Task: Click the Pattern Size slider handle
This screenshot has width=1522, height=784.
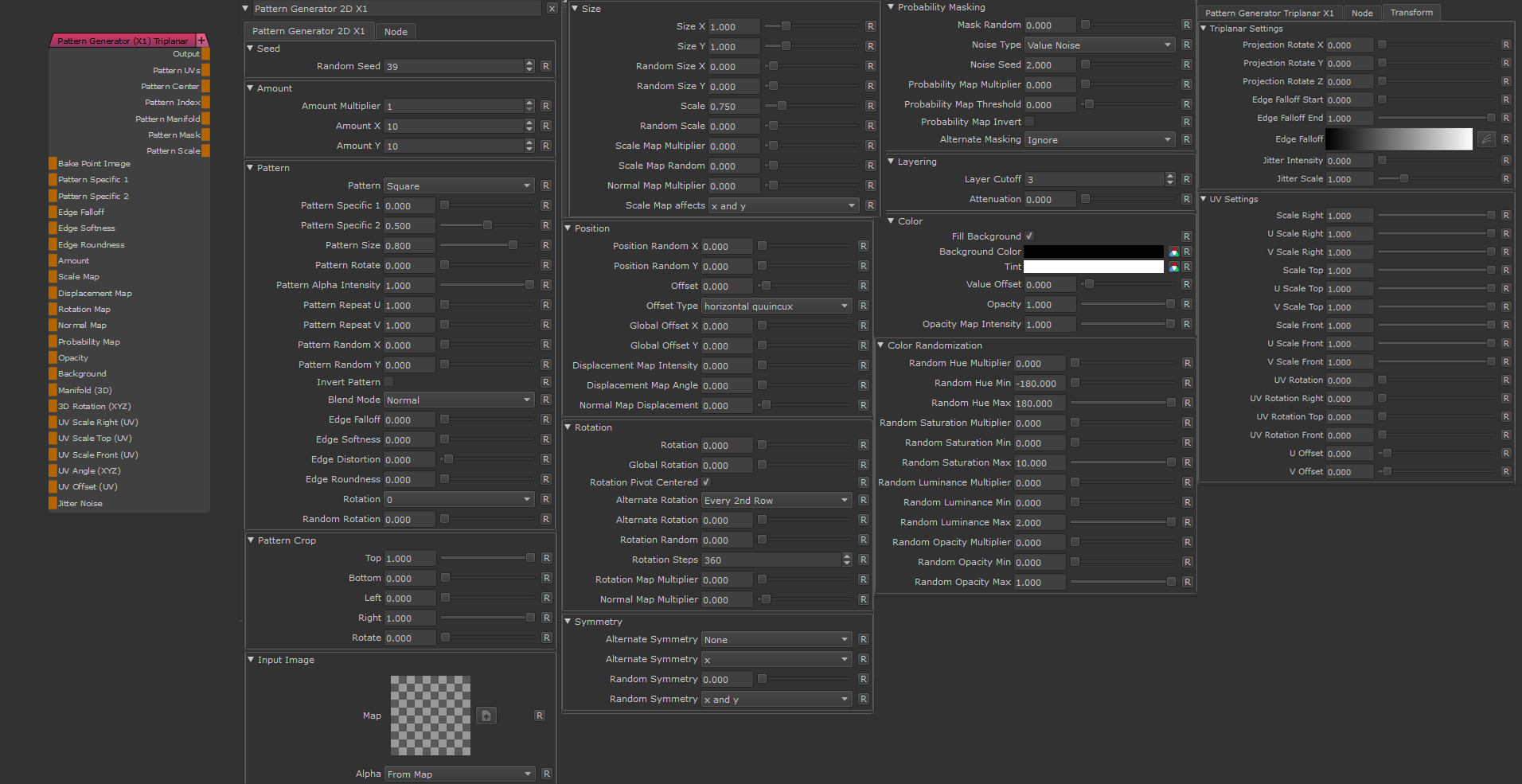Action: click(x=513, y=245)
